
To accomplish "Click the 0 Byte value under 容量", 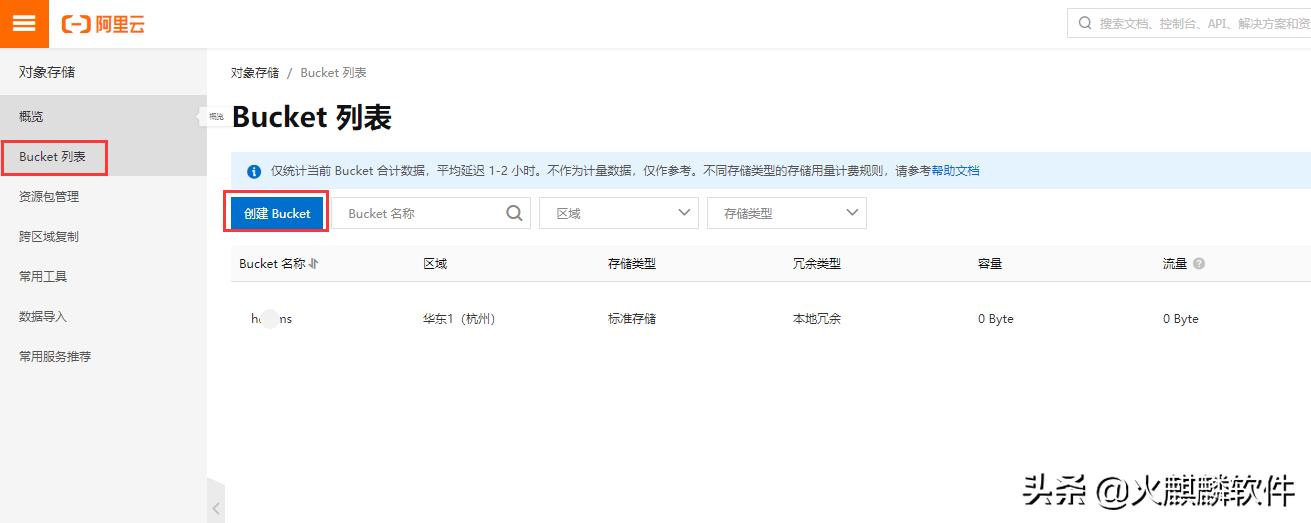I will 996,319.
